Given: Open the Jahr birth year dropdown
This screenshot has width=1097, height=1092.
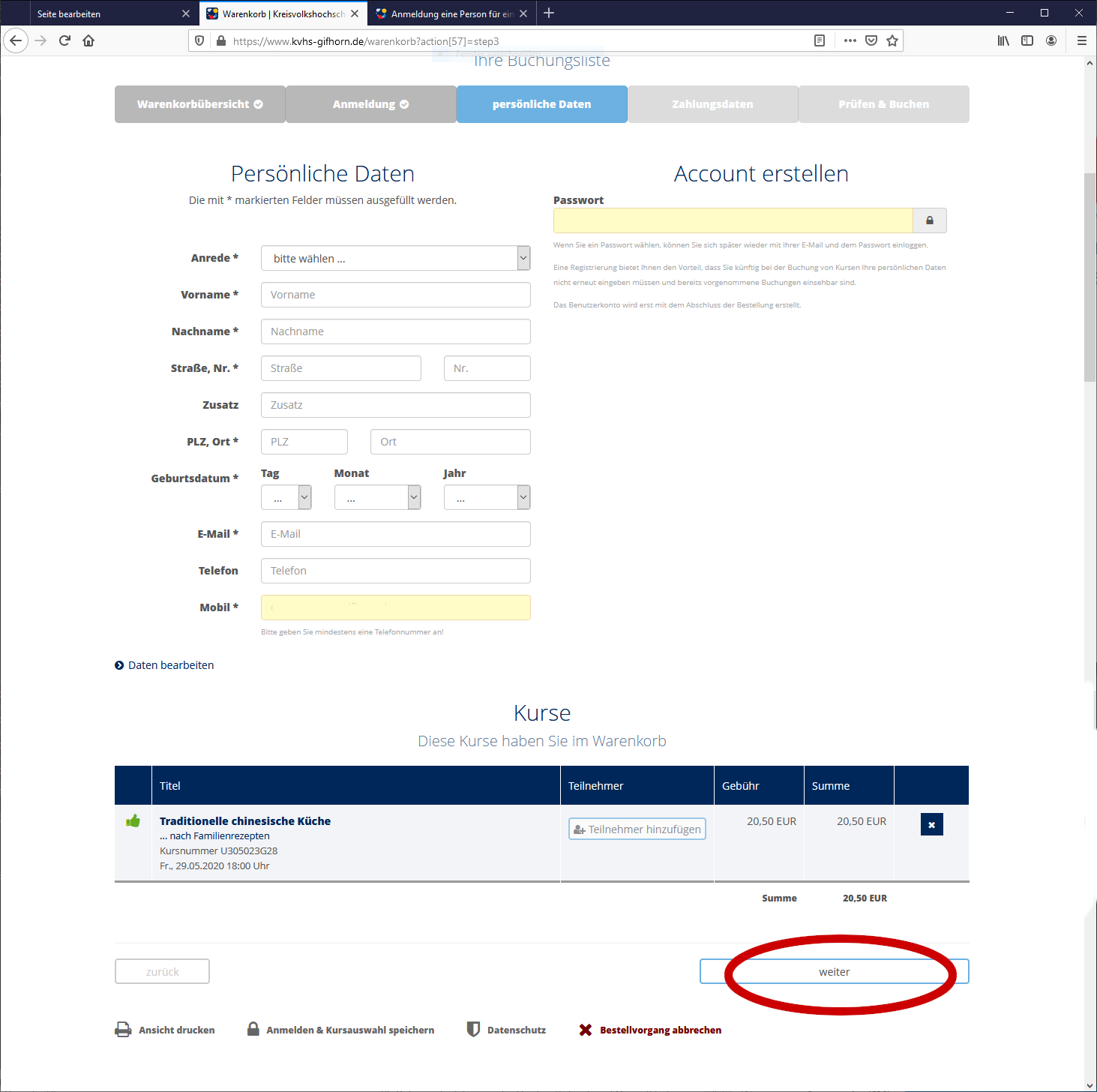Looking at the screenshot, I should click(x=487, y=497).
